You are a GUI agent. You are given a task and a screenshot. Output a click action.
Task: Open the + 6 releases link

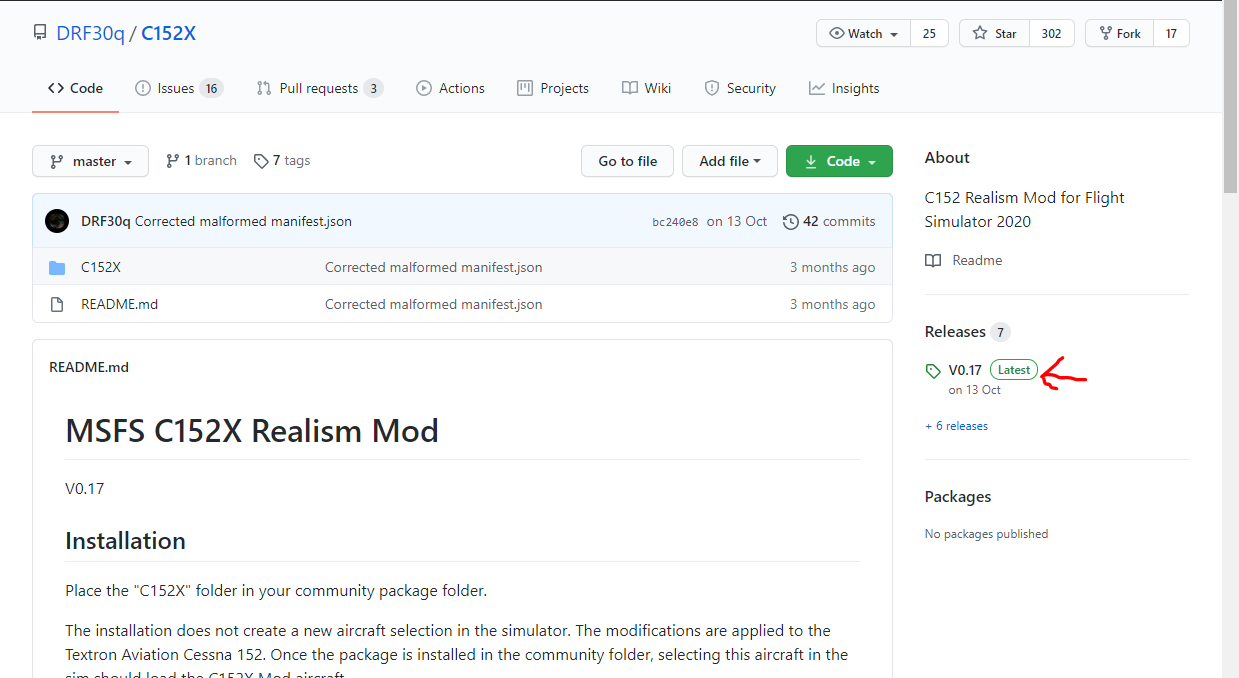(x=956, y=426)
